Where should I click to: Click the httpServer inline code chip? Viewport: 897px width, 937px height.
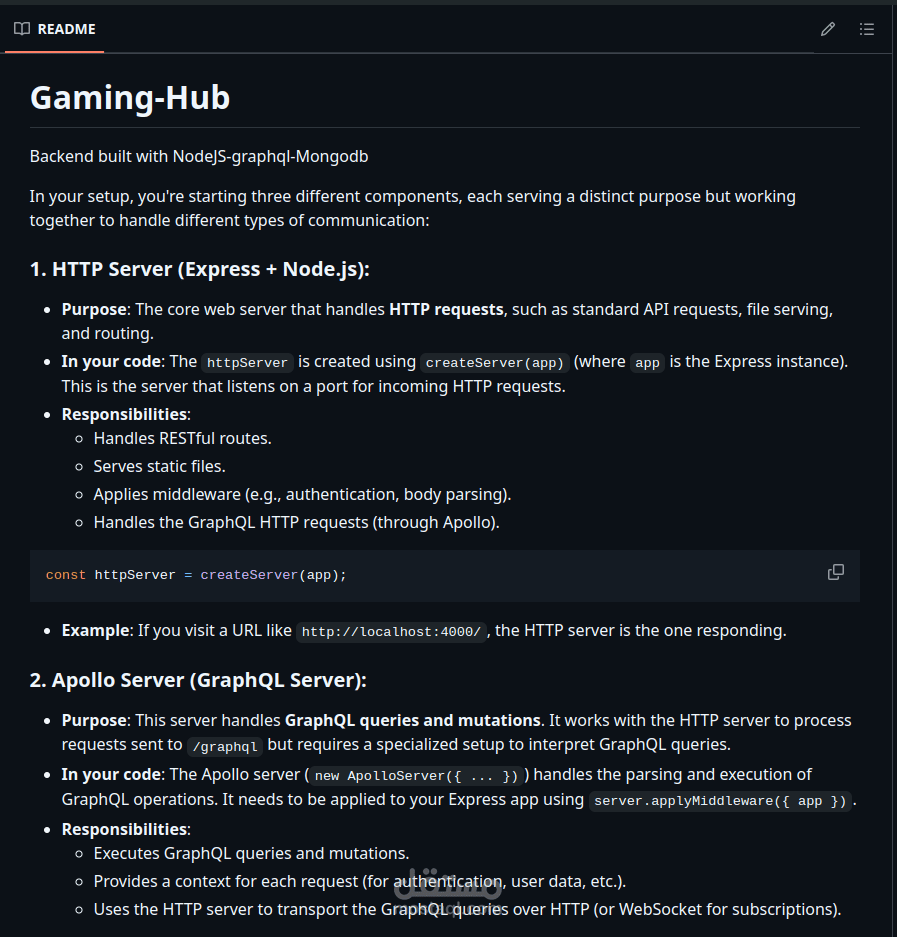pos(247,362)
